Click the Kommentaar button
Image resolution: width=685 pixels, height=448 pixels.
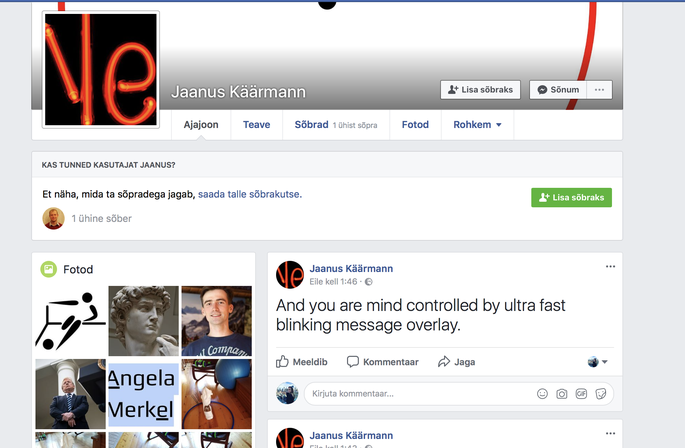pyautogui.click(x=383, y=362)
